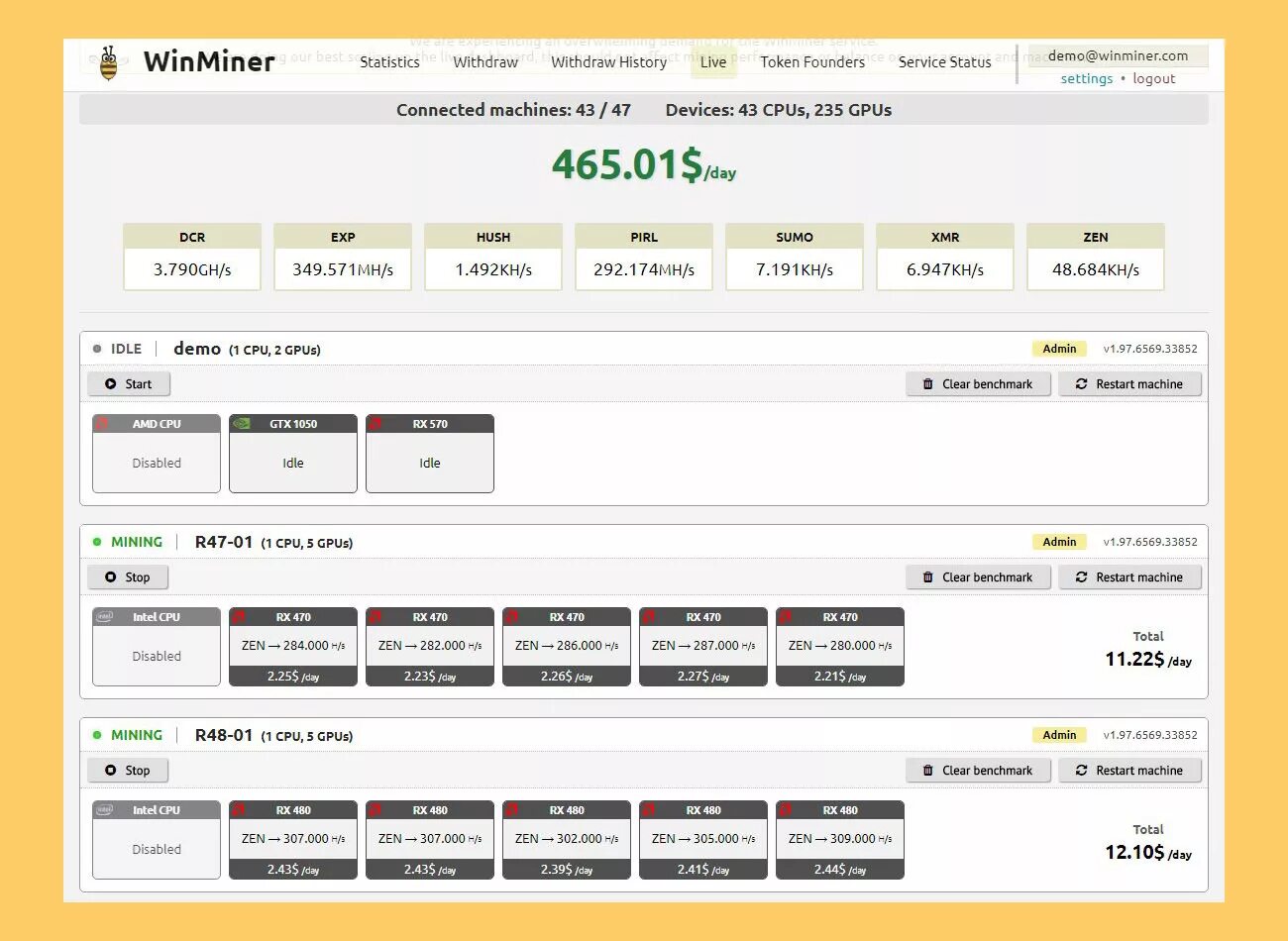1288x941 pixels.
Task: Click refresh icon in demo Restart machine
Action: pos(1081,383)
